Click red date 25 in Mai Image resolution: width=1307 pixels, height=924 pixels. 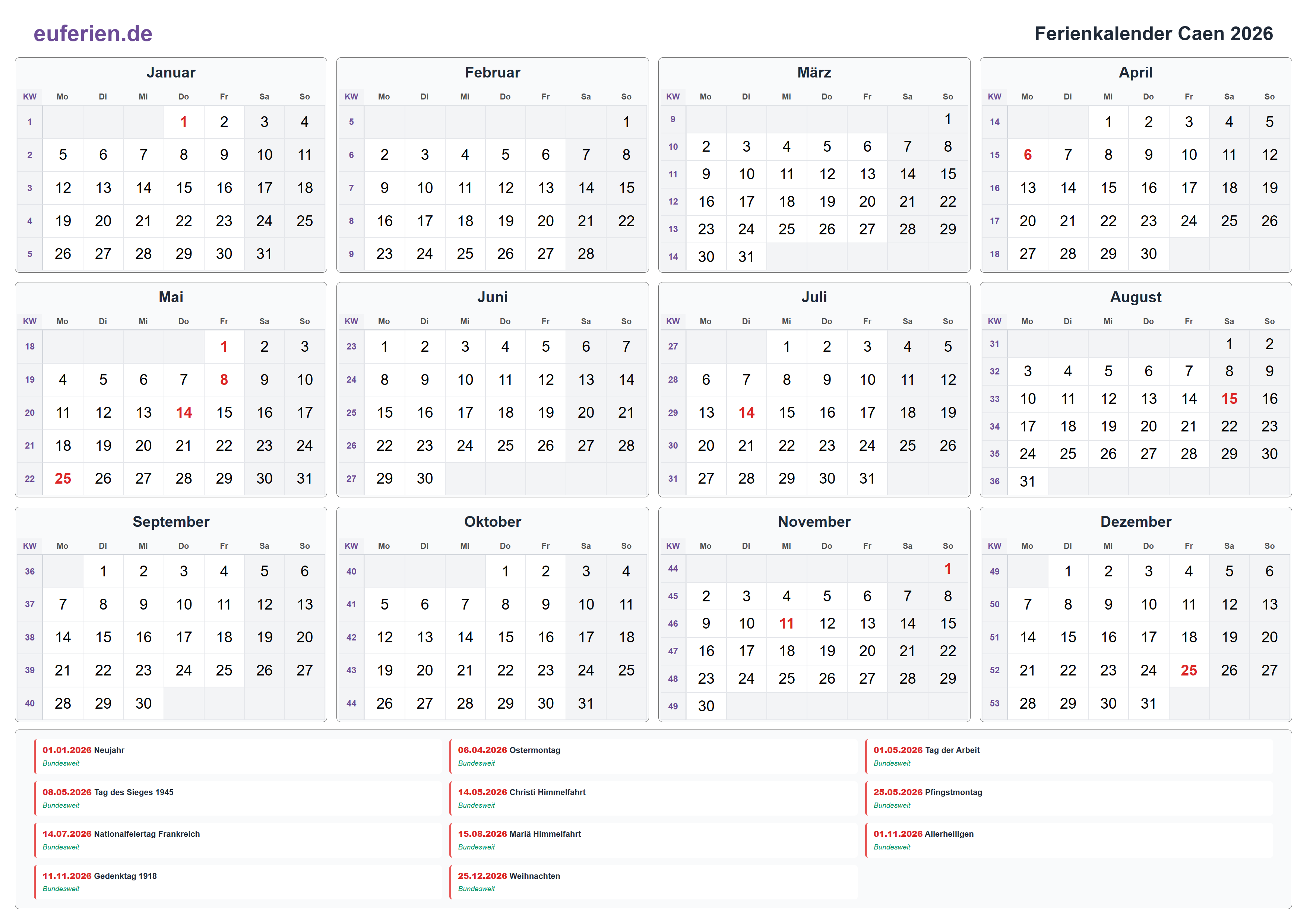click(x=63, y=479)
